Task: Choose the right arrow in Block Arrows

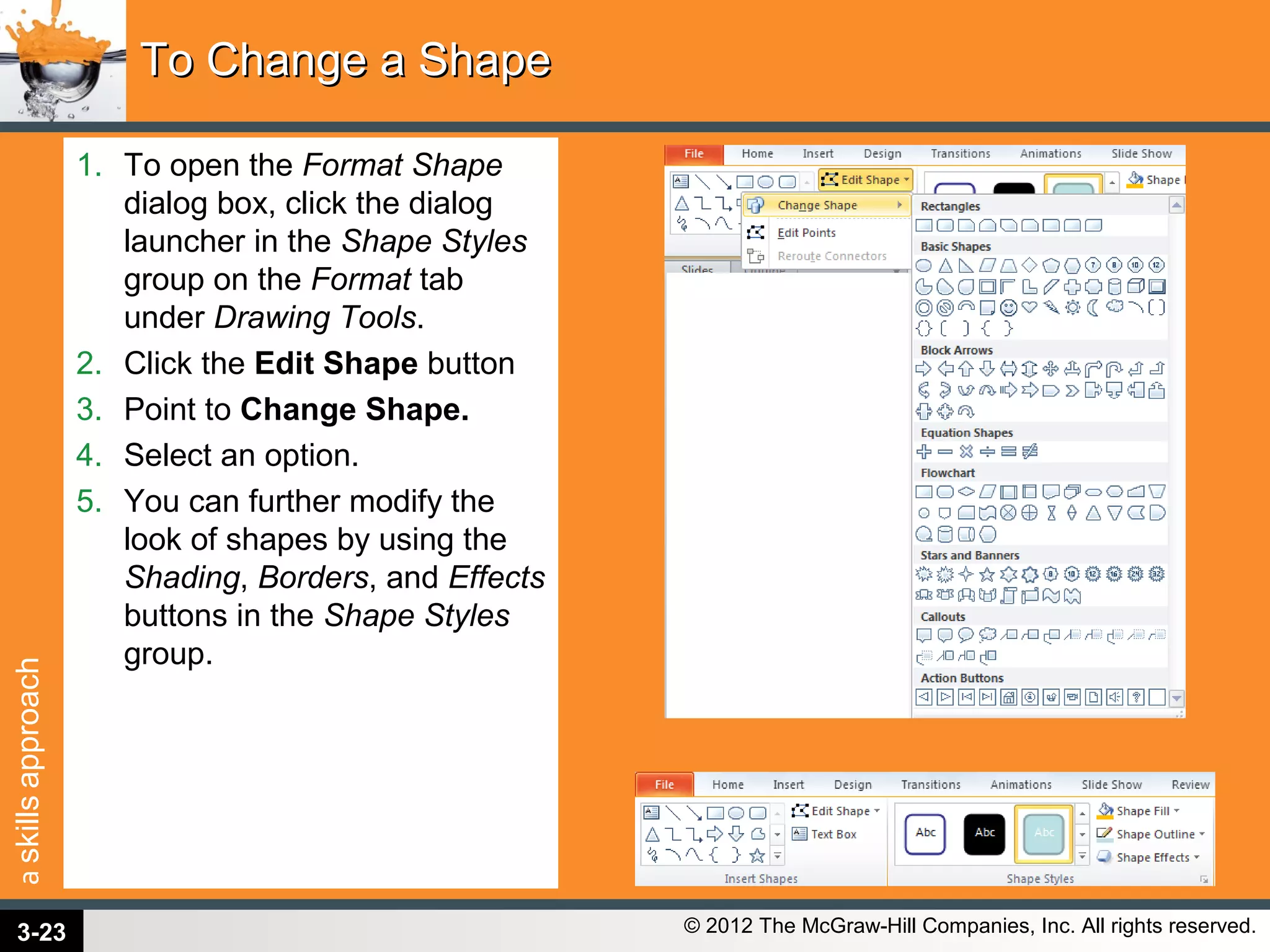Action: pos(923,369)
